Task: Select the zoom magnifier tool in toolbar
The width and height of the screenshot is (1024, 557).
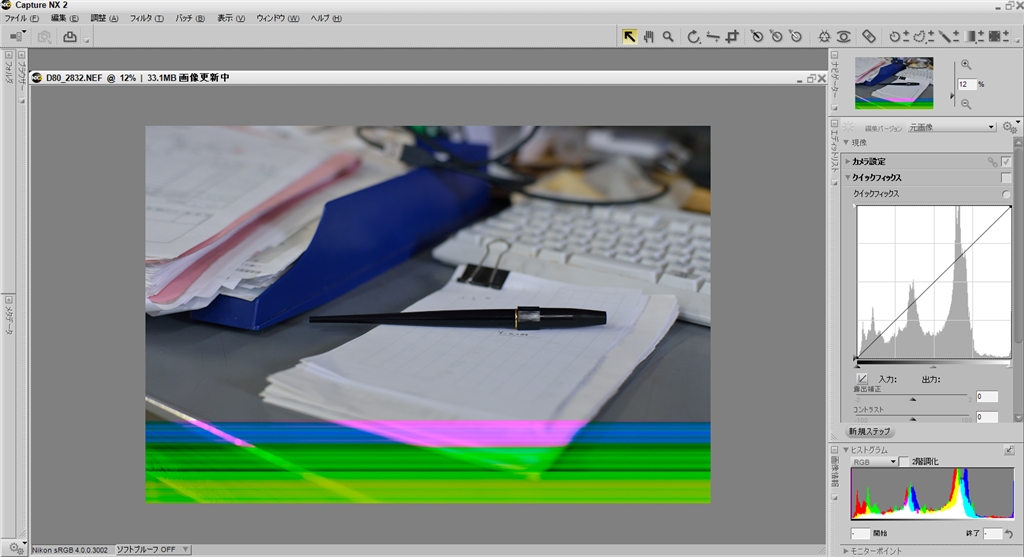Action: coord(667,37)
